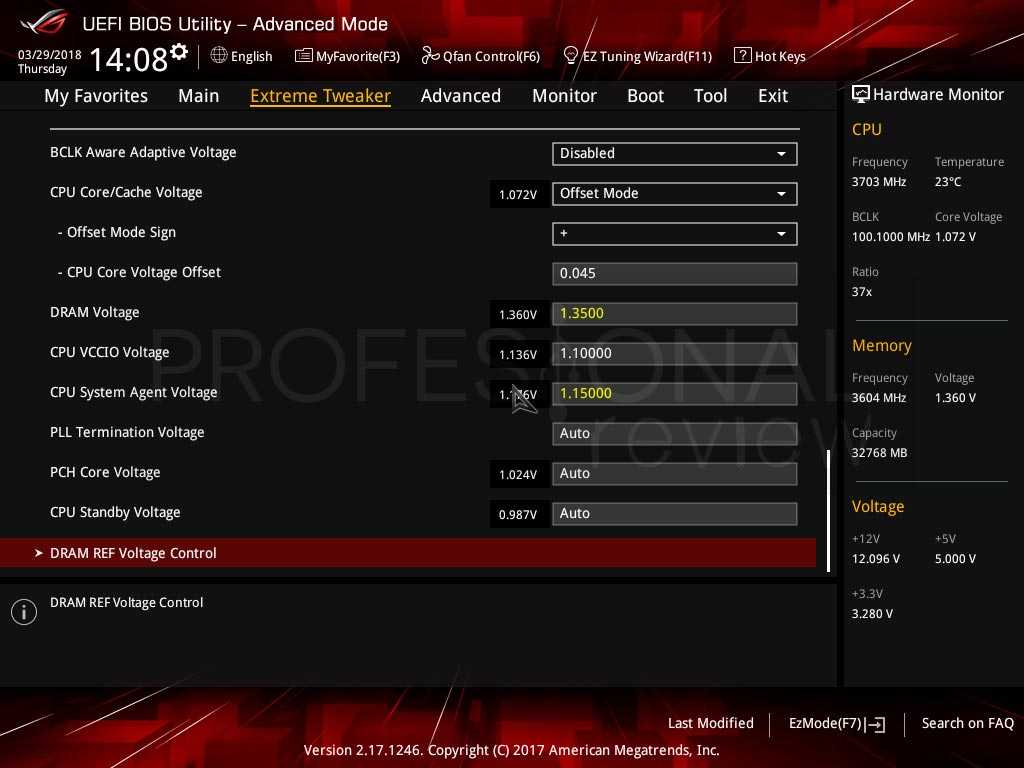
Task: Open the Monitor tab
Action: click(x=564, y=96)
